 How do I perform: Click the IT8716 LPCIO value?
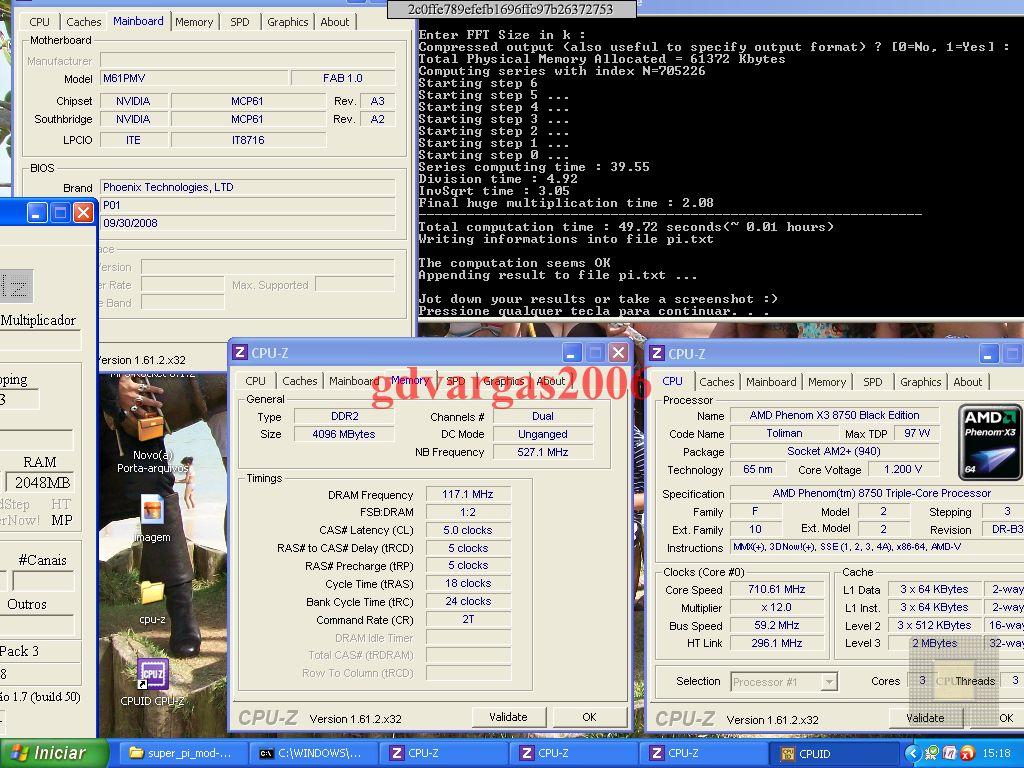click(248, 140)
